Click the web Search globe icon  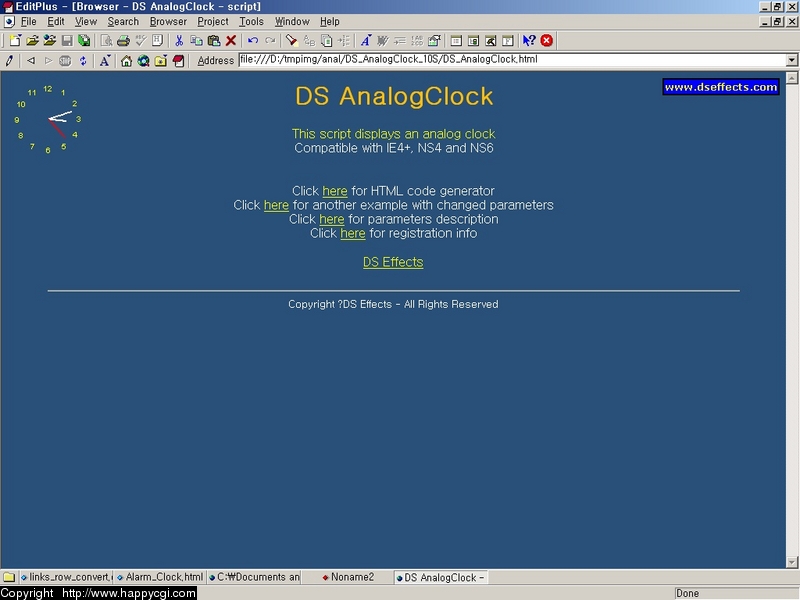pyautogui.click(x=144, y=61)
